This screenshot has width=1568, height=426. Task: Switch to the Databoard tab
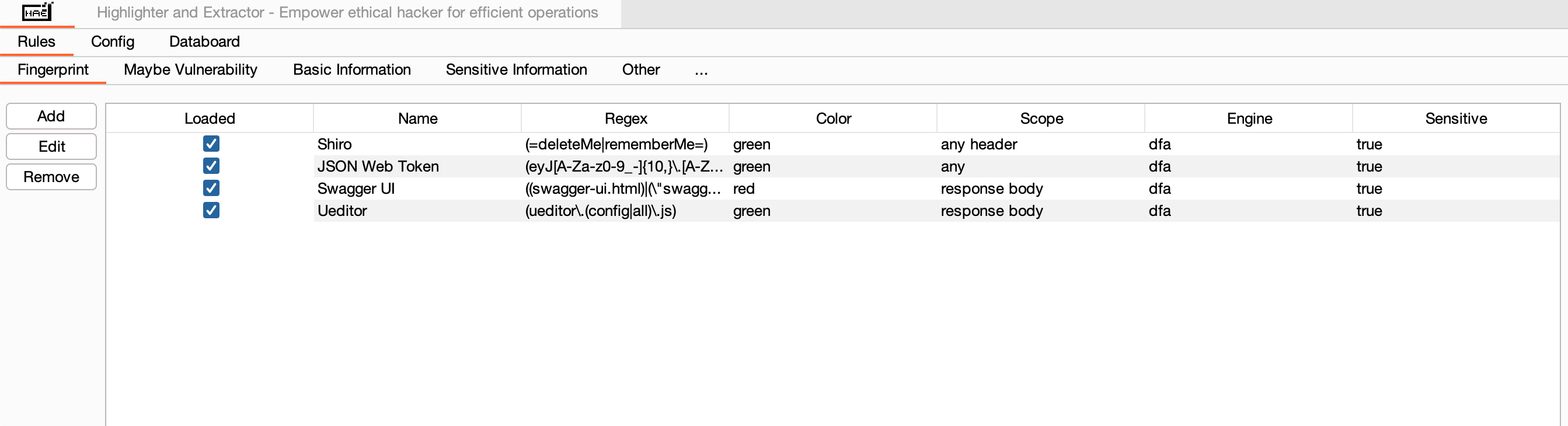point(204,41)
